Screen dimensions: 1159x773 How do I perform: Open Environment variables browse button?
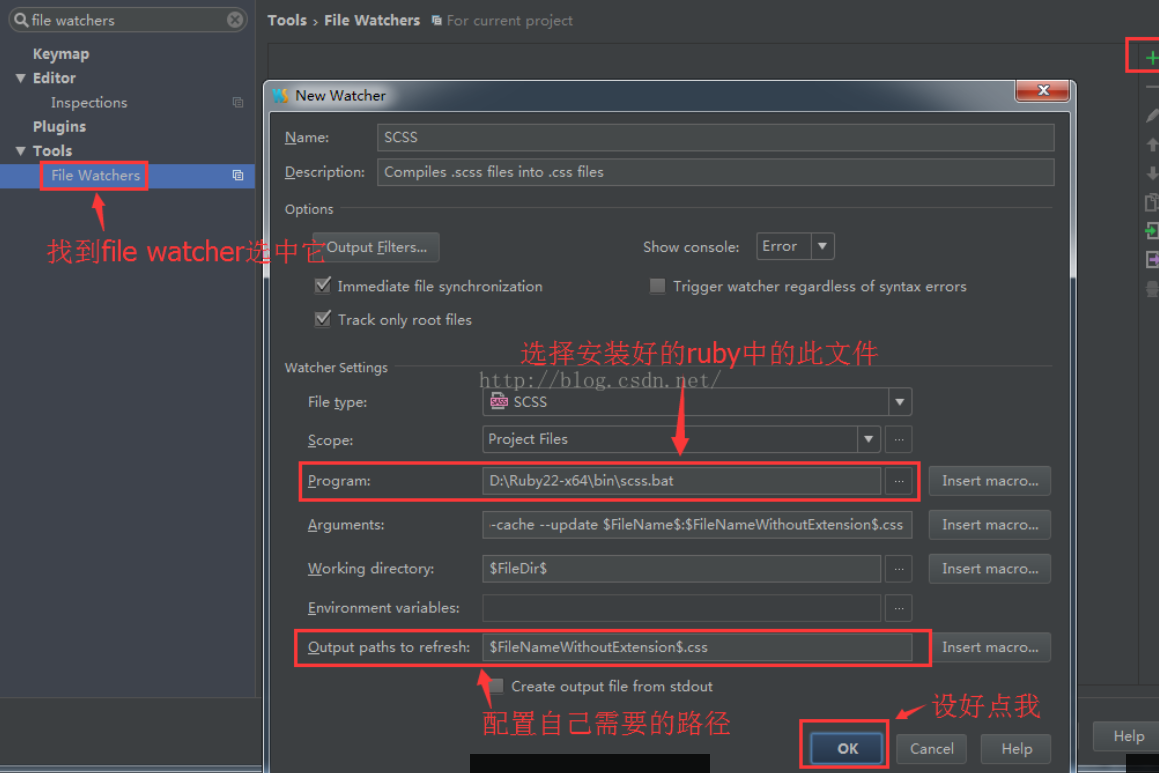pyautogui.click(x=899, y=608)
